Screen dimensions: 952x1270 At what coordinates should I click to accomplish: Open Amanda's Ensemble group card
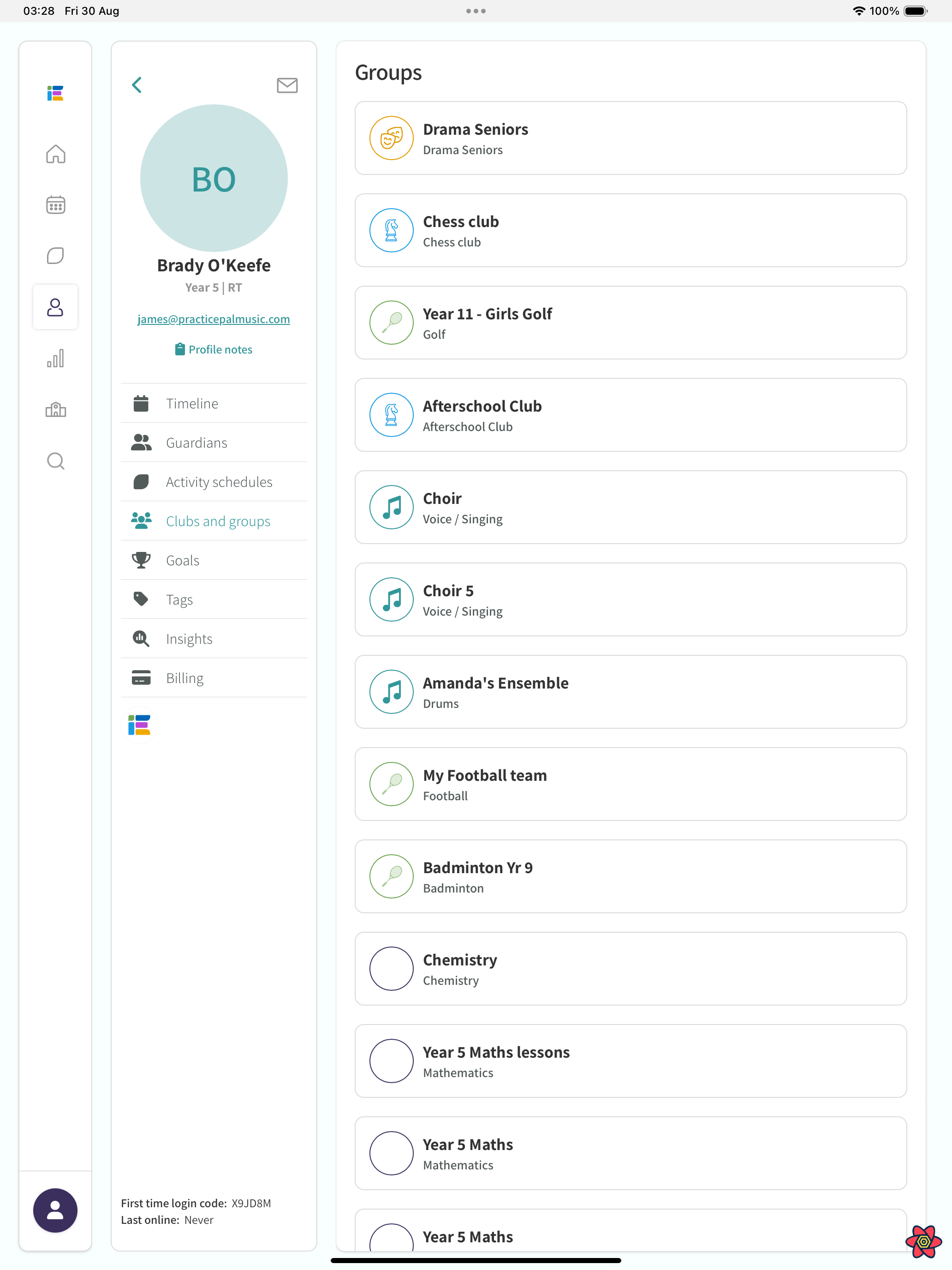tap(631, 692)
